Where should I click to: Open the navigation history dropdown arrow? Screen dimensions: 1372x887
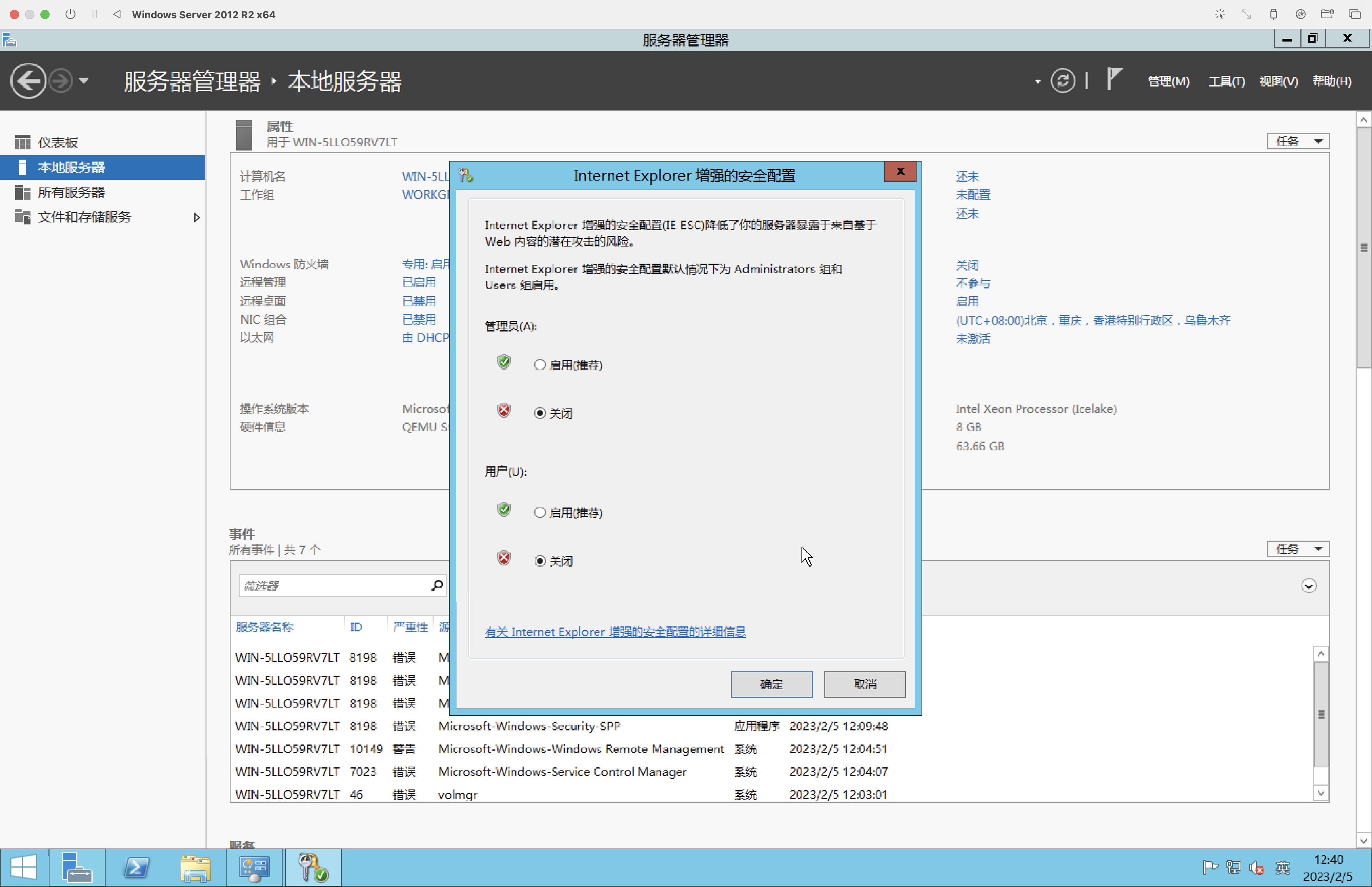pyautogui.click(x=83, y=81)
